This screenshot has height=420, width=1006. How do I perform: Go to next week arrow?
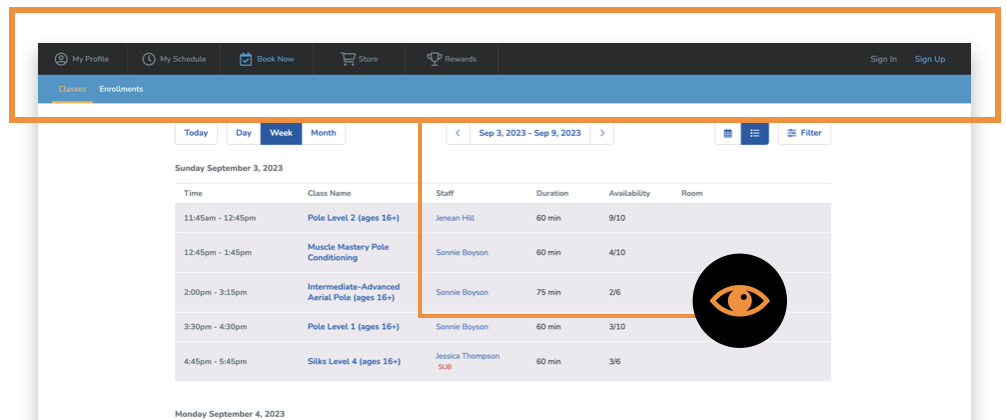pos(602,133)
